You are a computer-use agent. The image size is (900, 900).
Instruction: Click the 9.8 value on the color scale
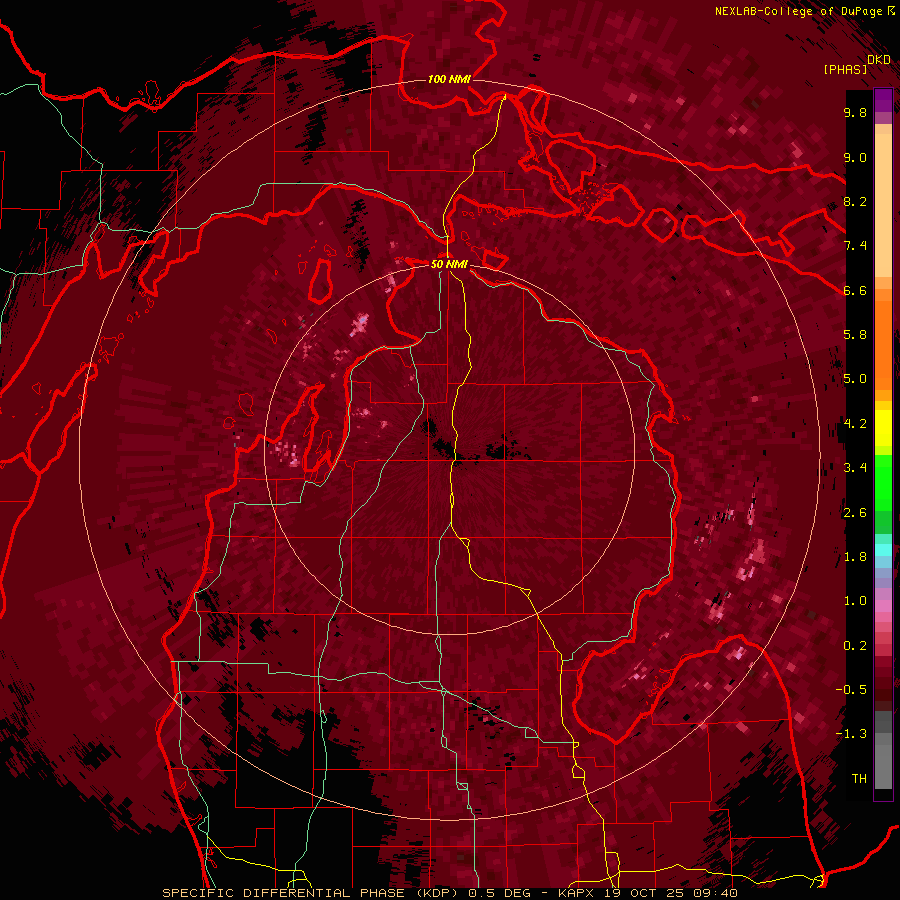pos(855,112)
